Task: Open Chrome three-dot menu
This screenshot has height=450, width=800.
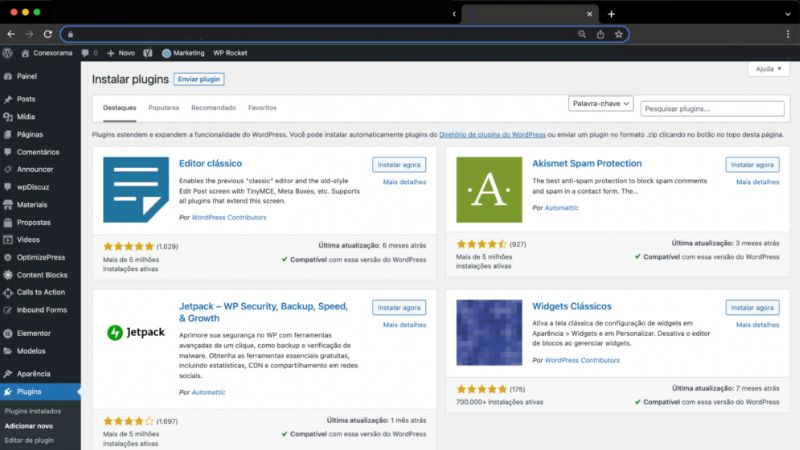Action: coord(789,33)
